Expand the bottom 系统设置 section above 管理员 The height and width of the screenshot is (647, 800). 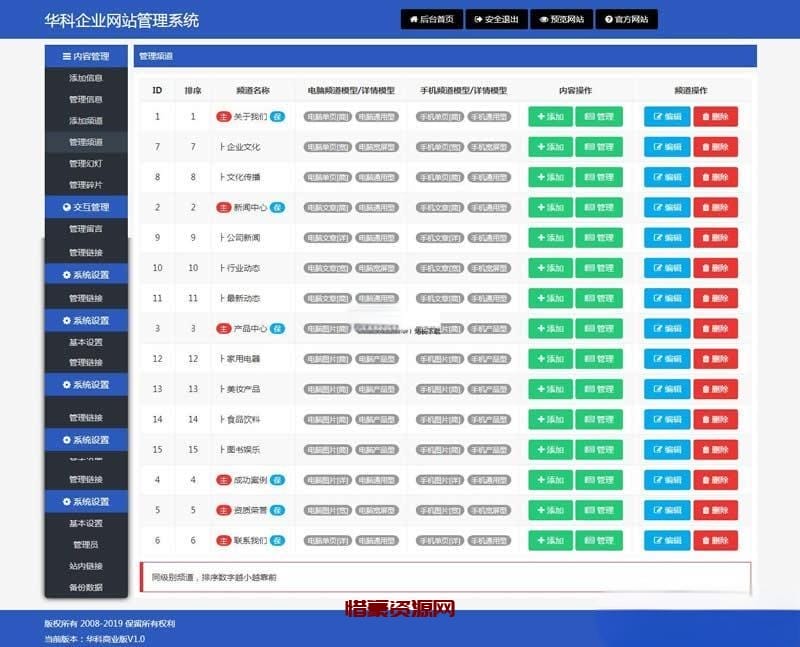pos(86,501)
